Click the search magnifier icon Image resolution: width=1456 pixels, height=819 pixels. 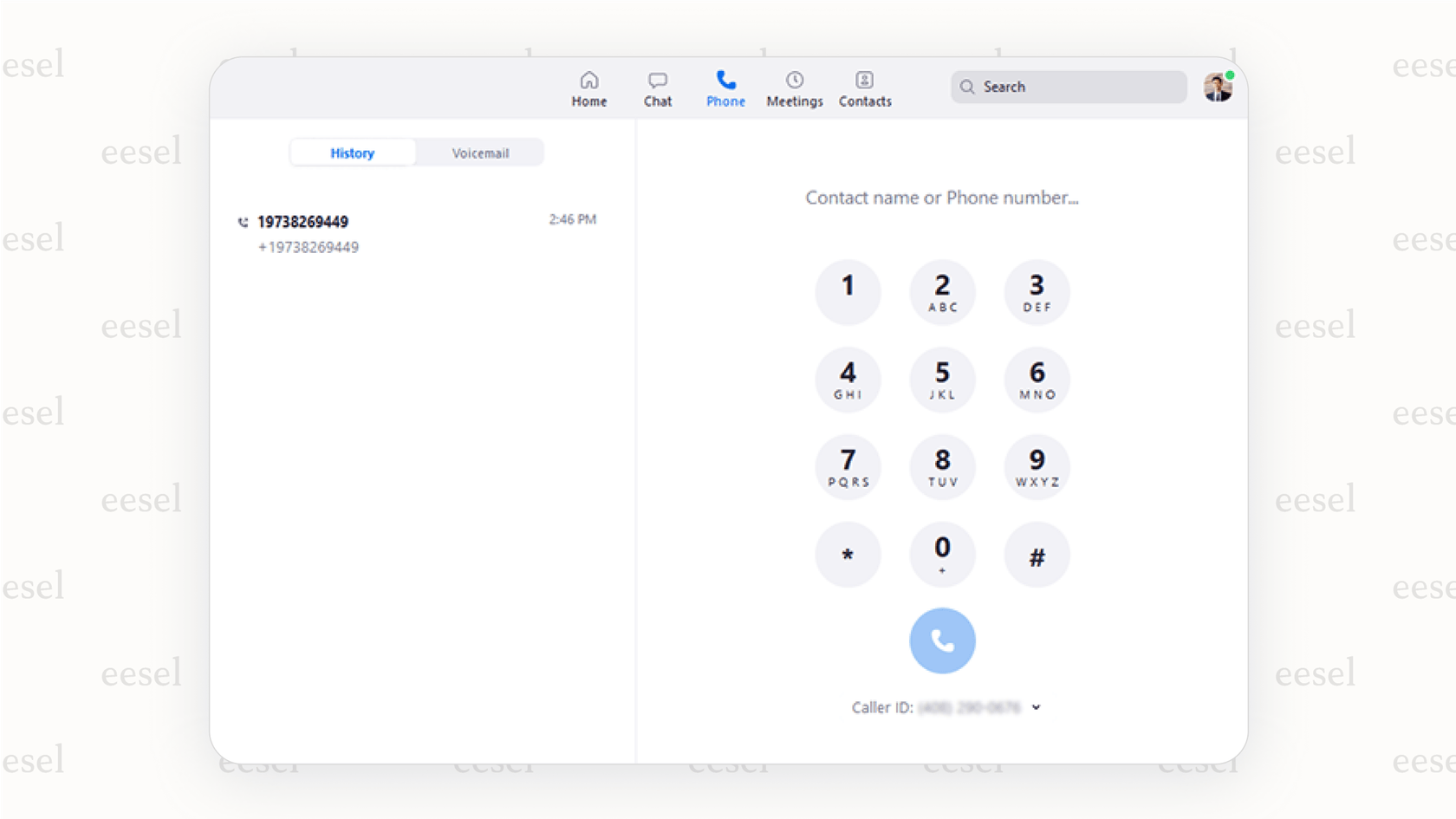click(x=968, y=87)
